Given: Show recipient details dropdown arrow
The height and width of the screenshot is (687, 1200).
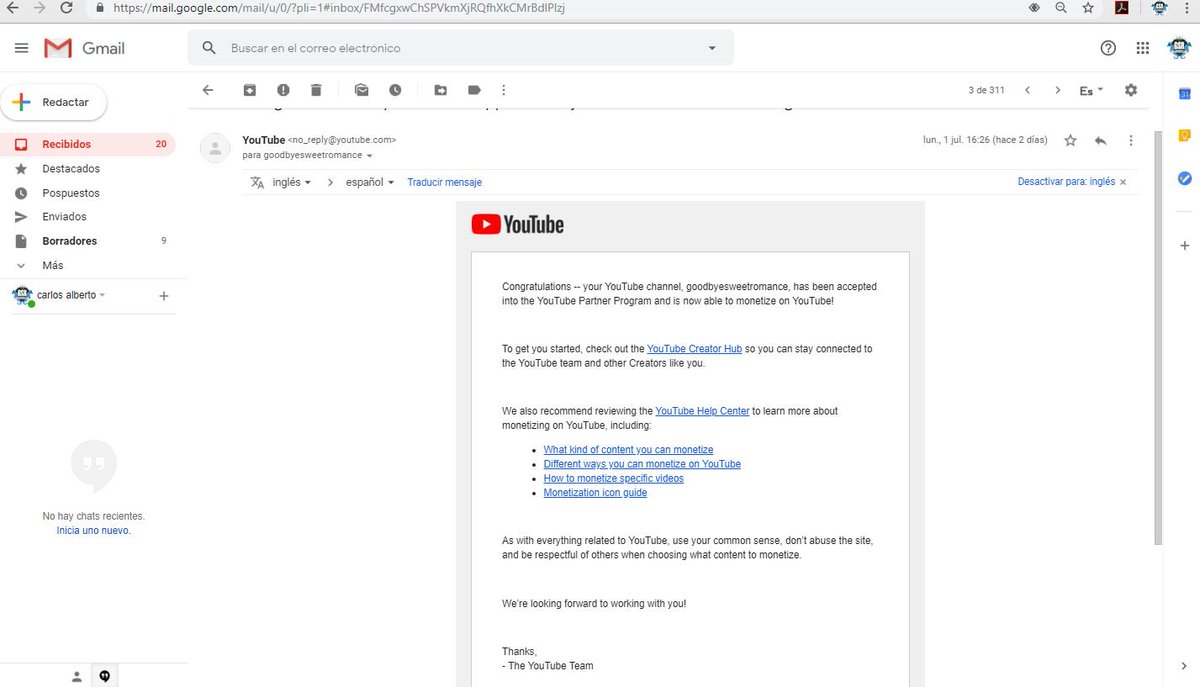Looking at the screenshot, I should [369, 156].
